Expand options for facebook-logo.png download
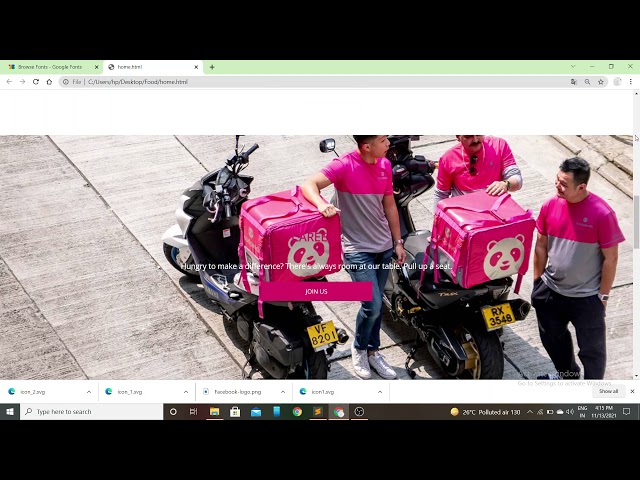The image size is (640, 480). coord(283,392)
